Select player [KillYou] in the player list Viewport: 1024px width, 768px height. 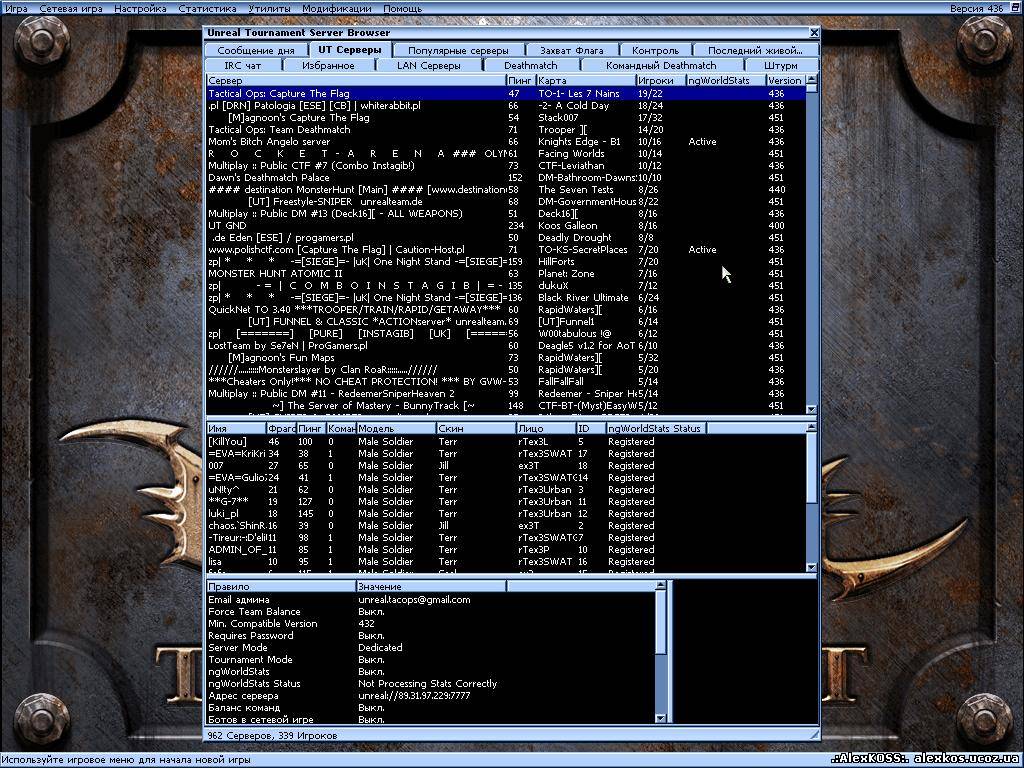(506, 441)
